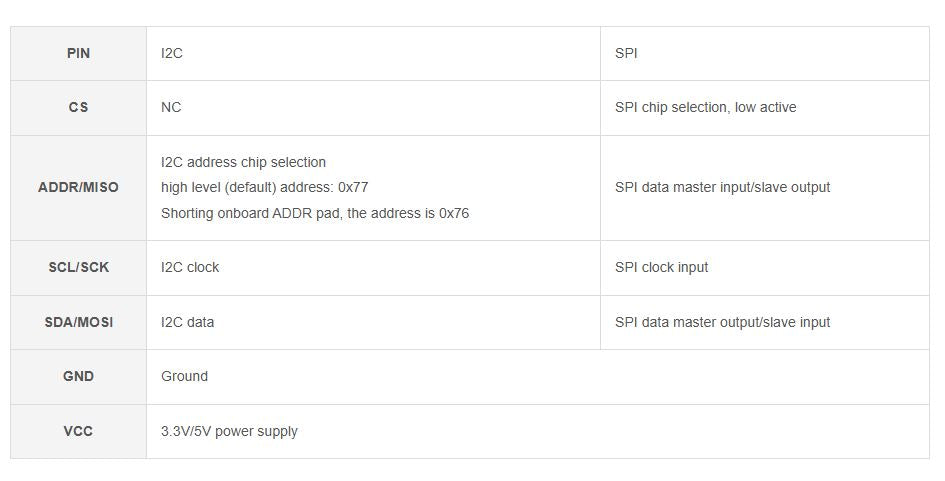
Task: Click the PIN header cell
Action: [x=78, y=53]
